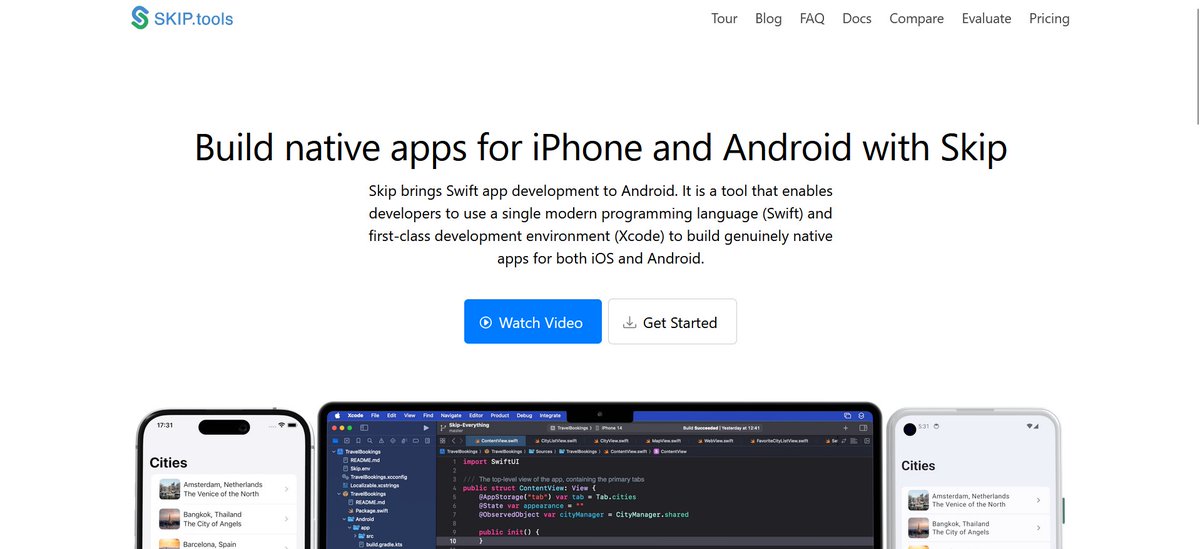
Task: Open the Pricing page
Action: pos(1049,18)
